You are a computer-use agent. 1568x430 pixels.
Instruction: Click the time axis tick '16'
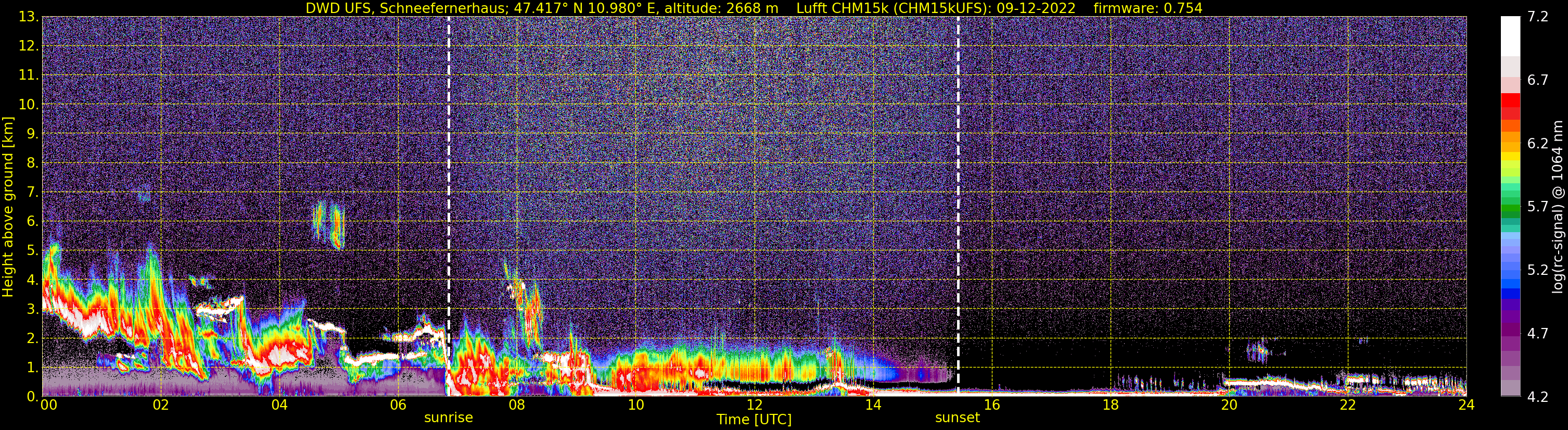pos(991,405)
